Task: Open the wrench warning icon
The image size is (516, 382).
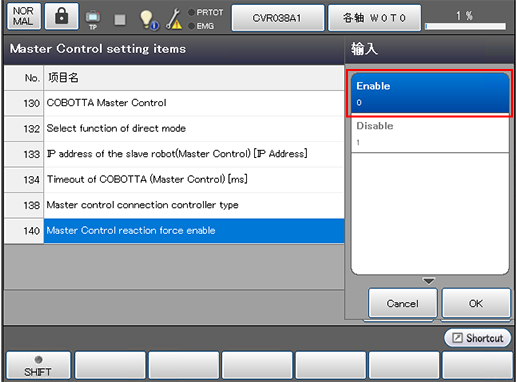Action: [174, 19]
